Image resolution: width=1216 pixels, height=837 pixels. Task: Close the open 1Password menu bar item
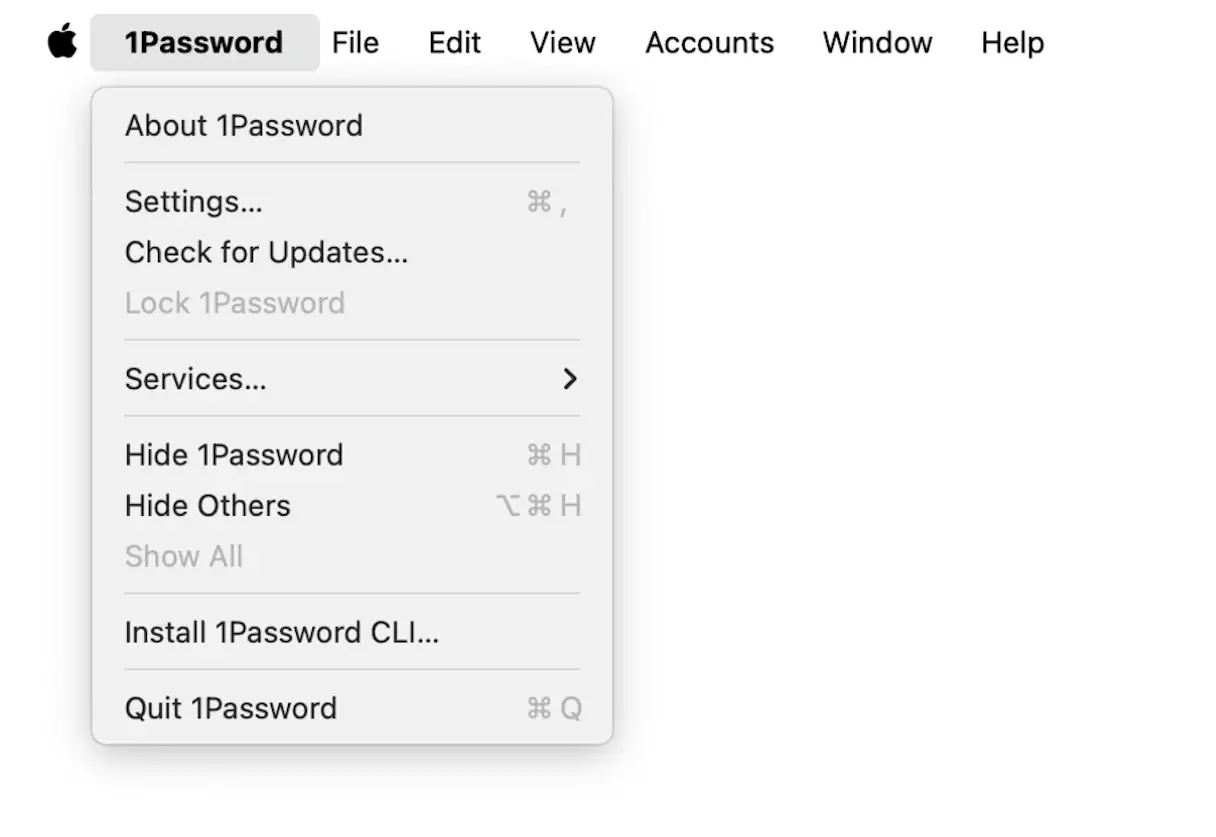coord(204,42)
